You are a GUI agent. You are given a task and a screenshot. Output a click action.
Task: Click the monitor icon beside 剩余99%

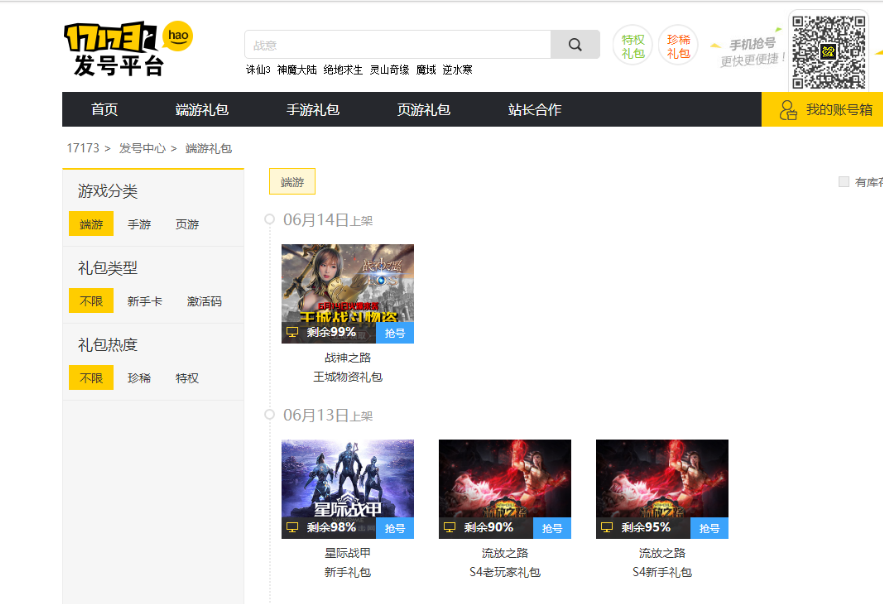tap(292, 332)
